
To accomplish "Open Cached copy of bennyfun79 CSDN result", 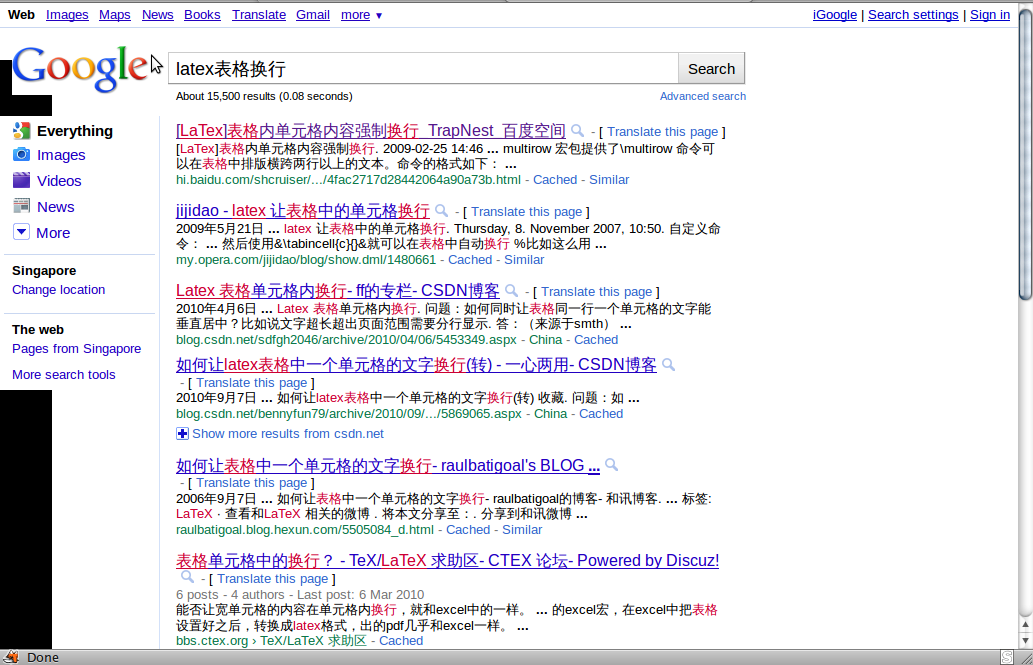I will pyautogui.click(x=601, y=414).
